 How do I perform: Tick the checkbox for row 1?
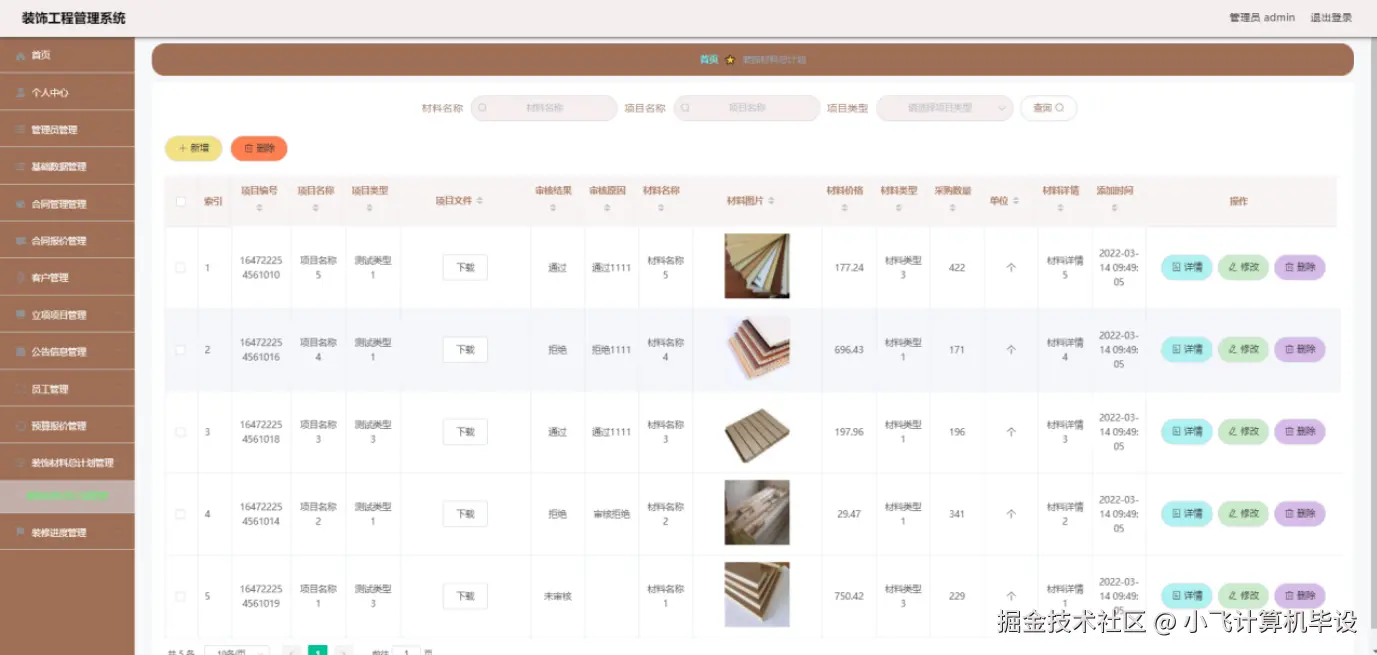tap(181, 268)
